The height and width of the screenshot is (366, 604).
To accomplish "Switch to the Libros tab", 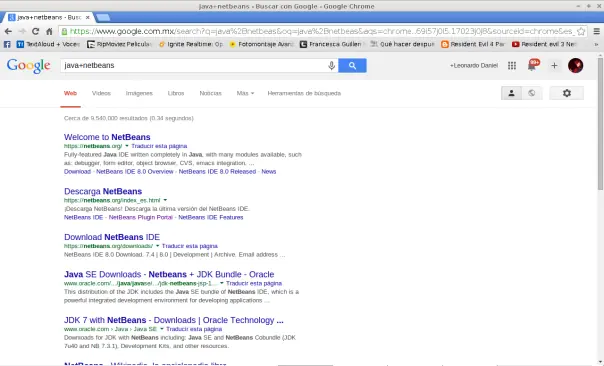I will tap(176, 93).
